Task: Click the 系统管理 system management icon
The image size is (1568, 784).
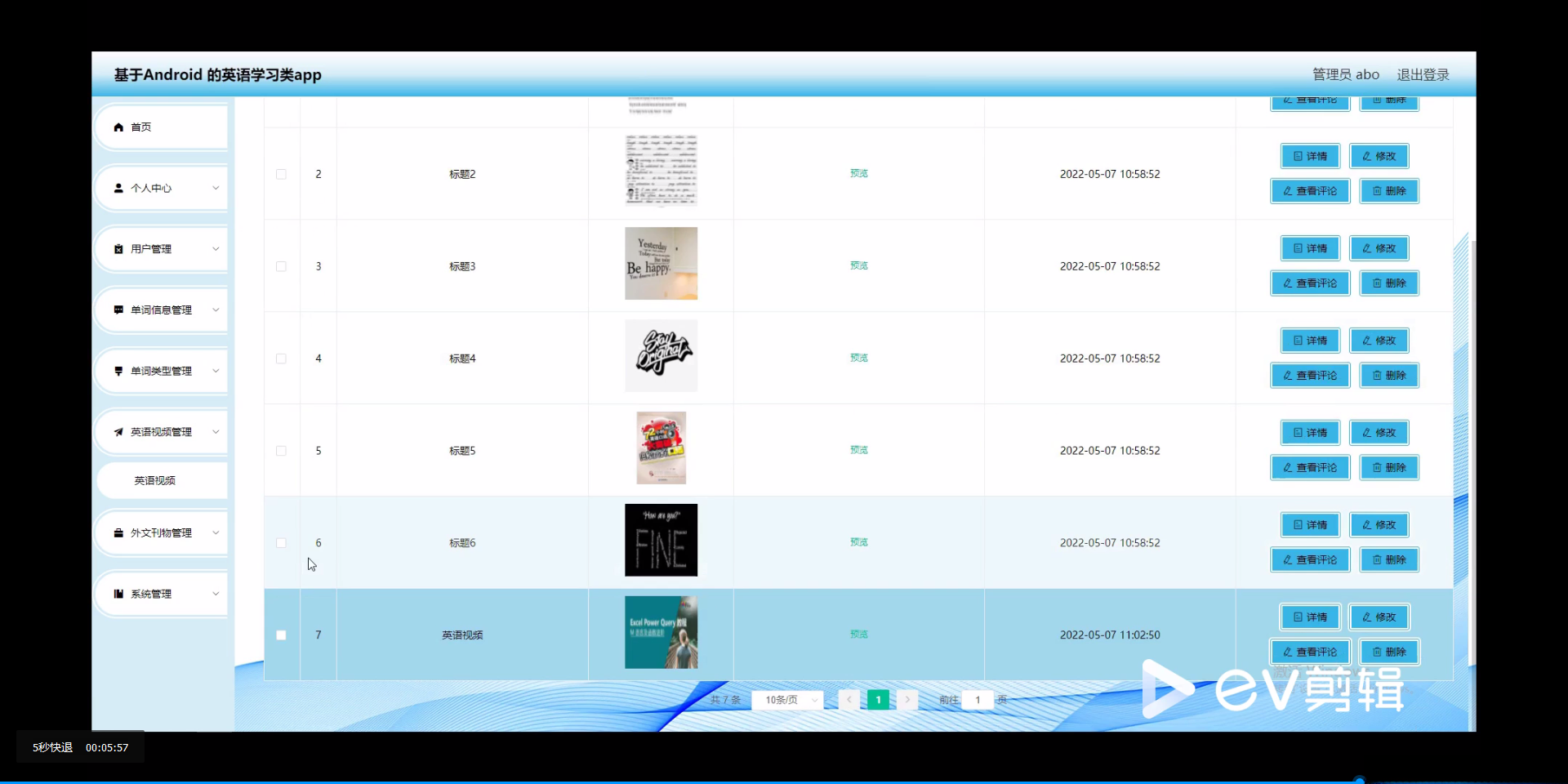Action: click(118, 594)
